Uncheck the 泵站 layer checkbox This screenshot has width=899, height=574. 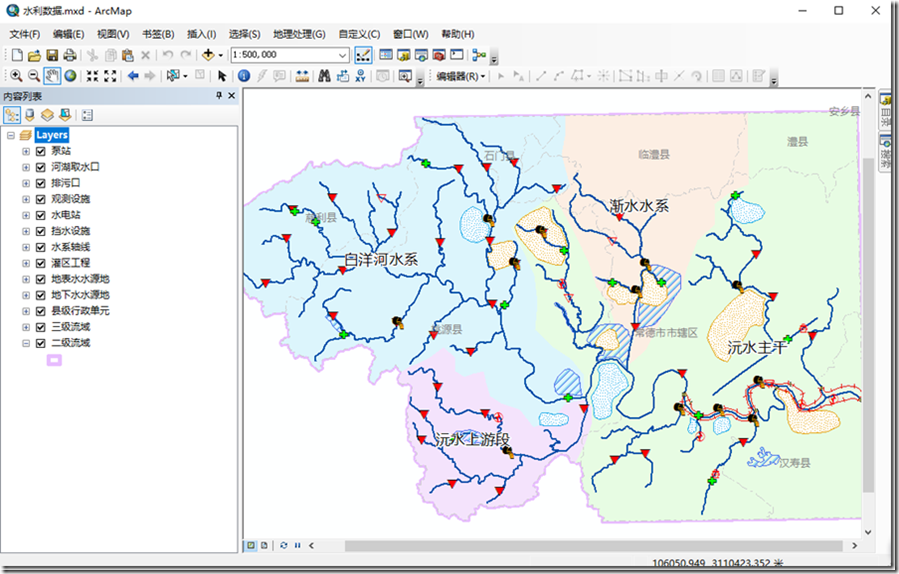coord(40,151)
